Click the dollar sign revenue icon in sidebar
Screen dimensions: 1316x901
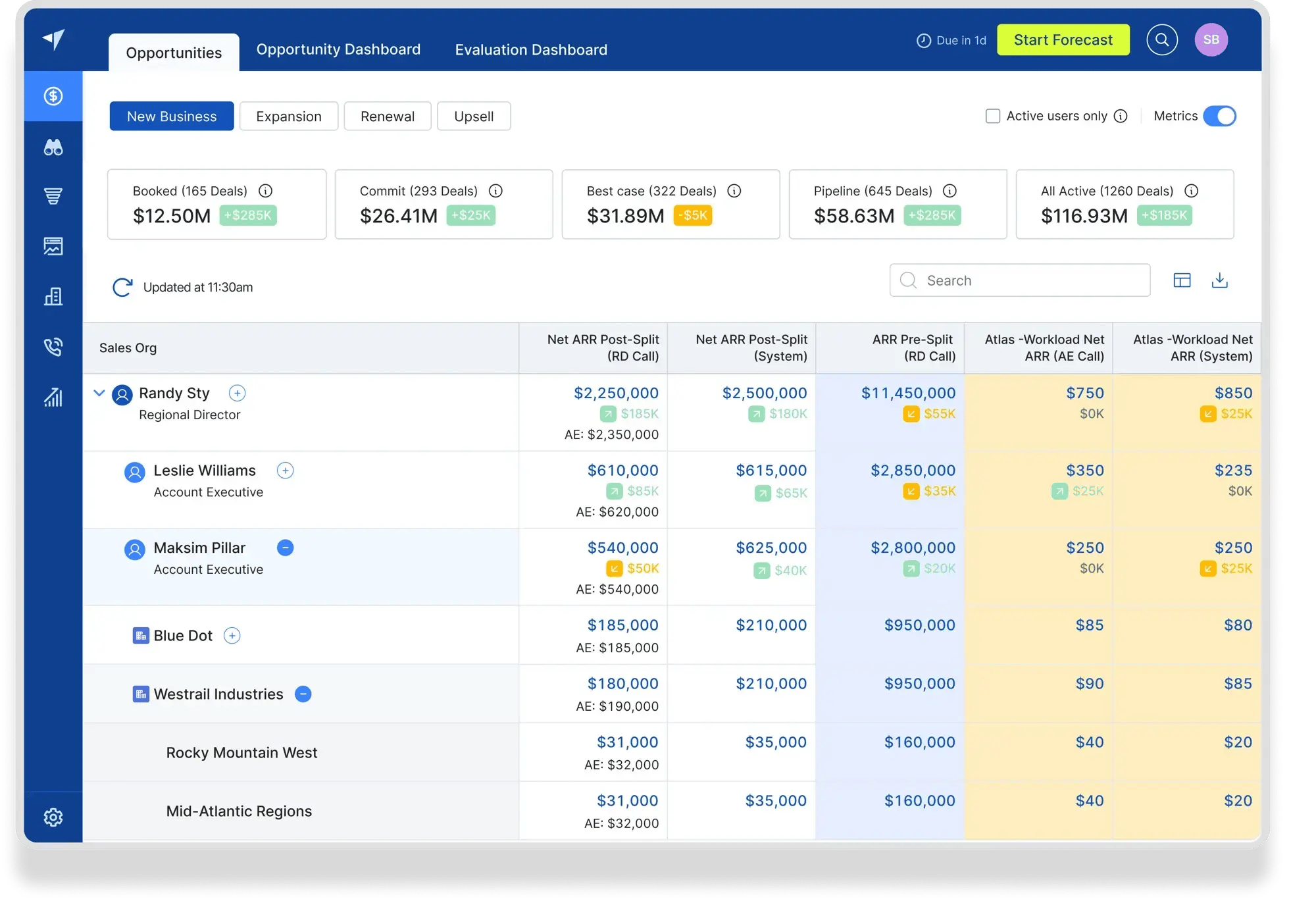pos(54,95)
